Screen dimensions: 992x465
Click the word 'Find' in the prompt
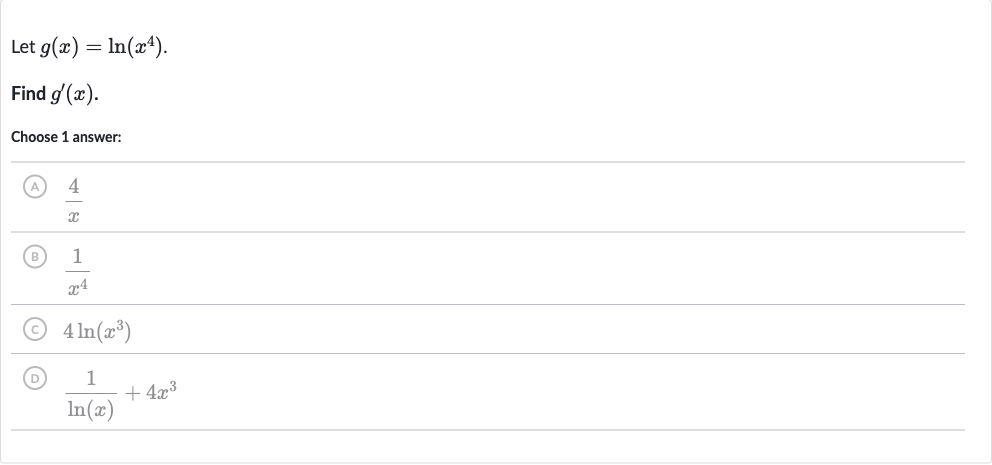pos(28,94)
